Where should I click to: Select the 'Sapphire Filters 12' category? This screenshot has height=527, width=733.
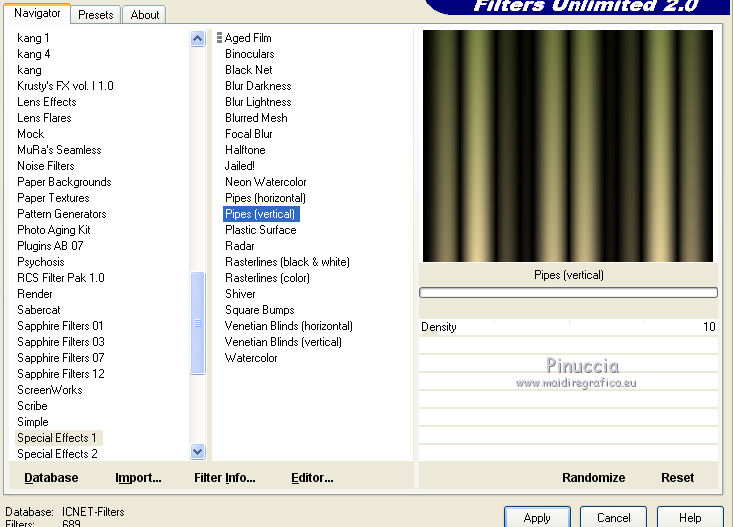click(61, 374)
